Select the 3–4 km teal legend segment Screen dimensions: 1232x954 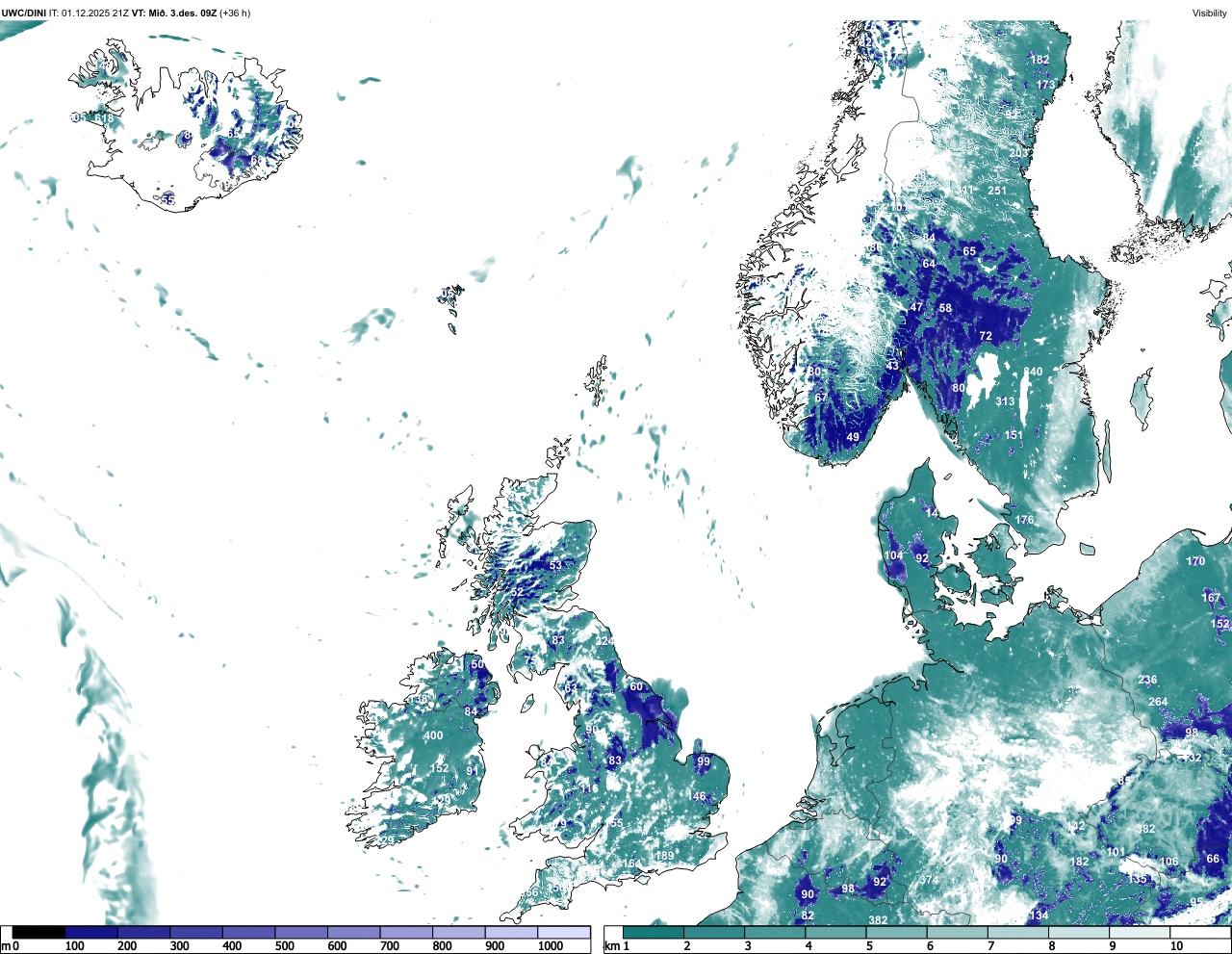pyautogui.click(x=775, y=933)
